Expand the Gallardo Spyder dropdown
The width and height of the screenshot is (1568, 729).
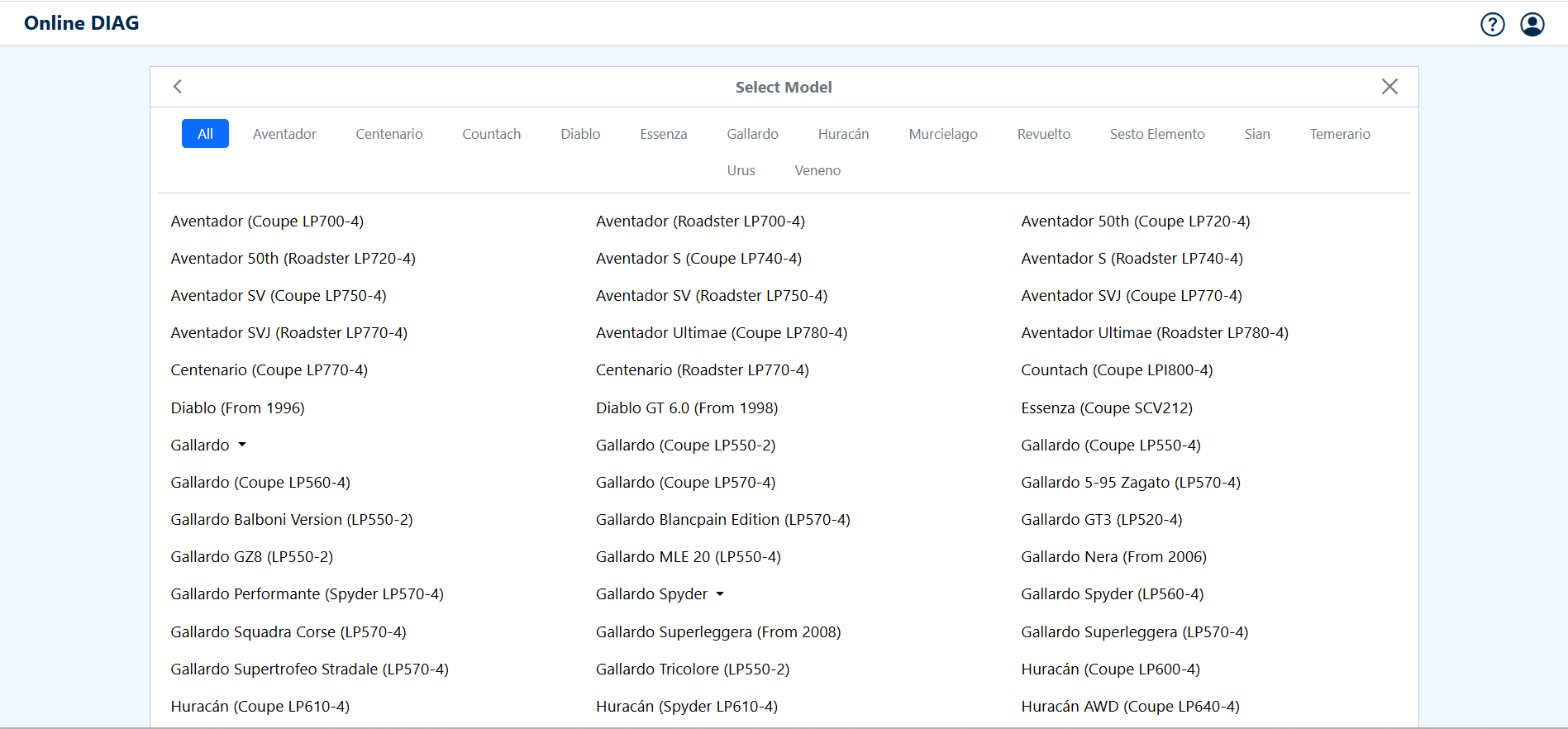pos(719,594)
